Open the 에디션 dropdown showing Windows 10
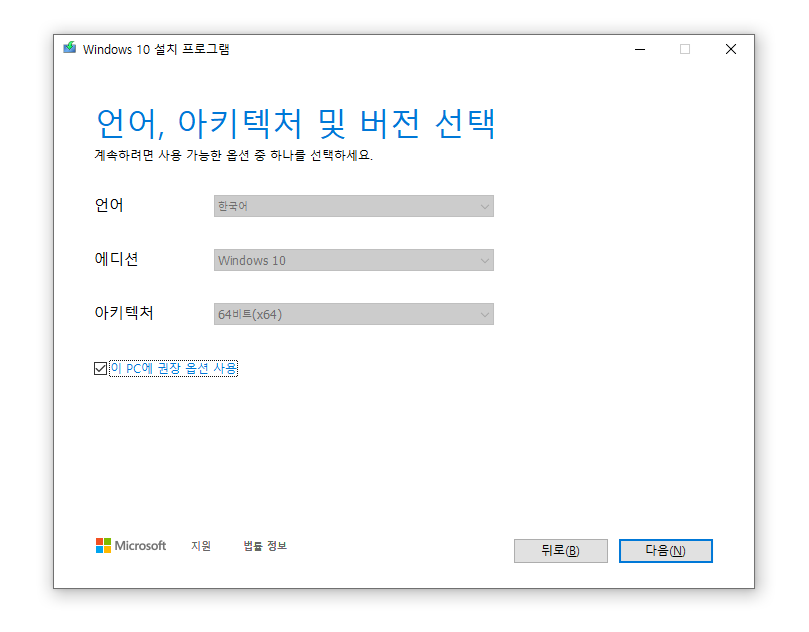The image size is (809, 632). (x=354, y=260)
